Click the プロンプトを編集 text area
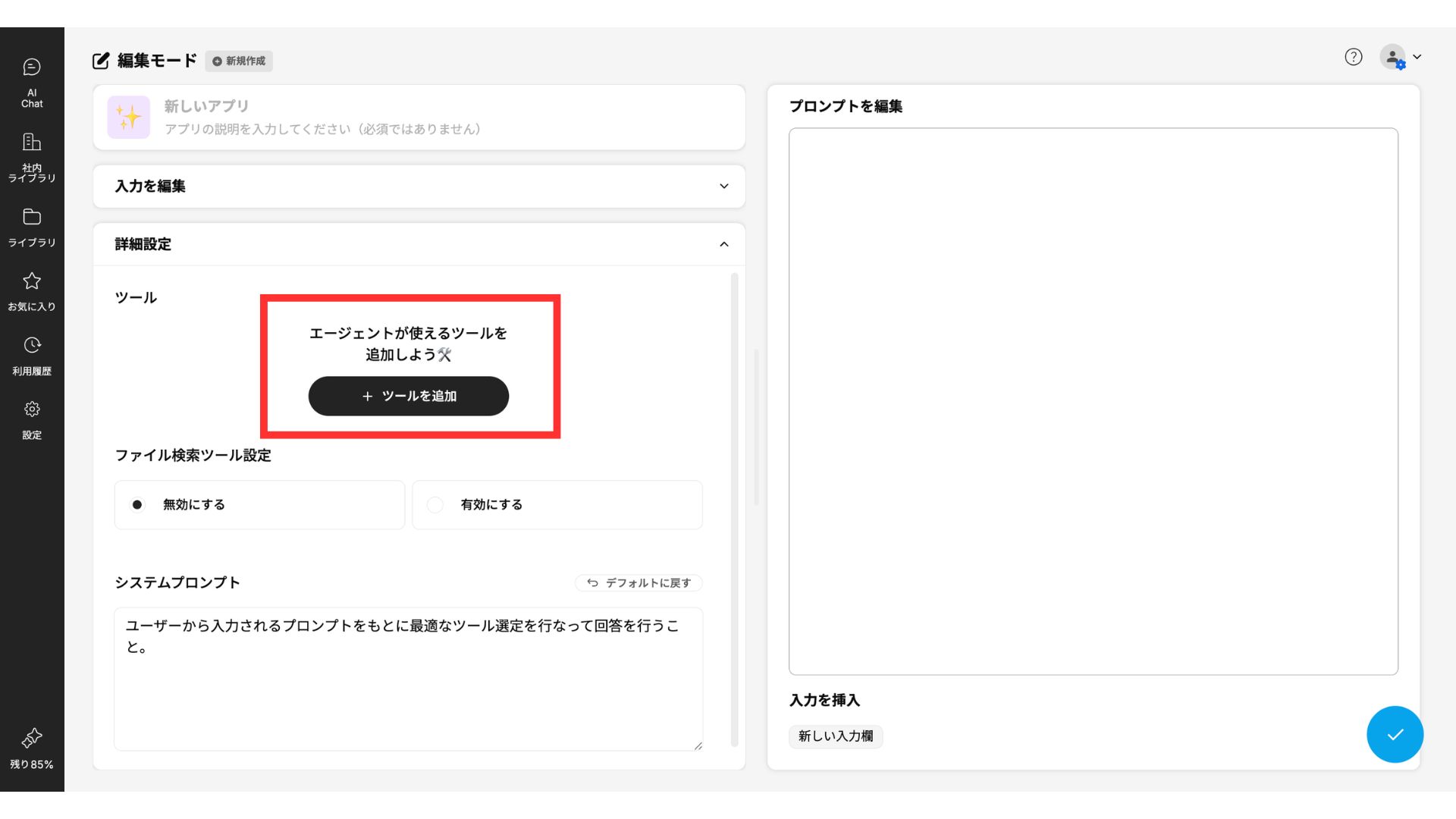The height and width of the screenshot is (819, 1456). pyautogui.click(x=1093, y=400)
